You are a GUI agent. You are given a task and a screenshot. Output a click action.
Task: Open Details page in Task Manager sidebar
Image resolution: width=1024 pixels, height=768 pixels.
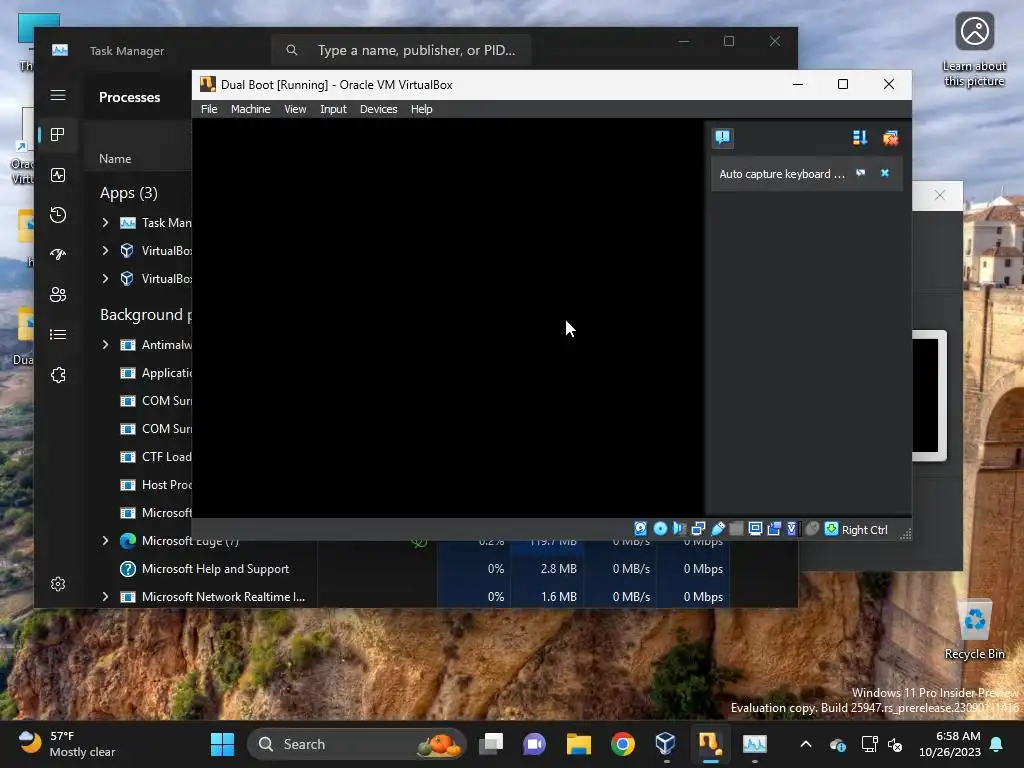[x=57, y=334]
